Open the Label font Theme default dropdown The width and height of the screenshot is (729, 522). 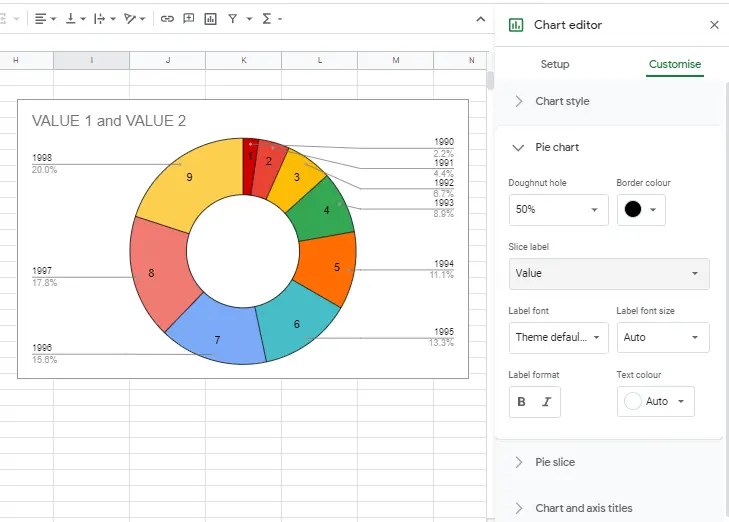click(x=558, y=337)
